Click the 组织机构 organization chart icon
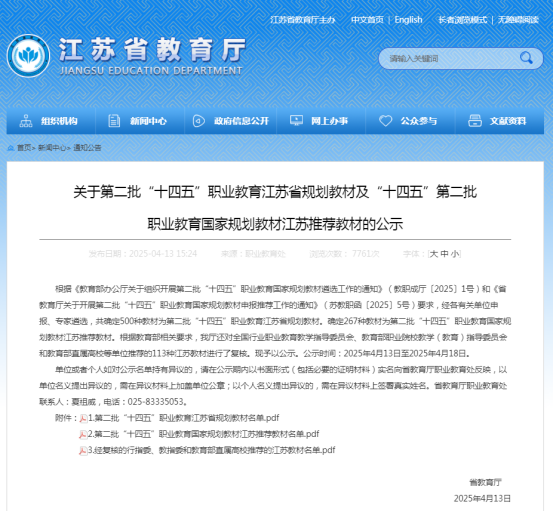 (26, 121)
